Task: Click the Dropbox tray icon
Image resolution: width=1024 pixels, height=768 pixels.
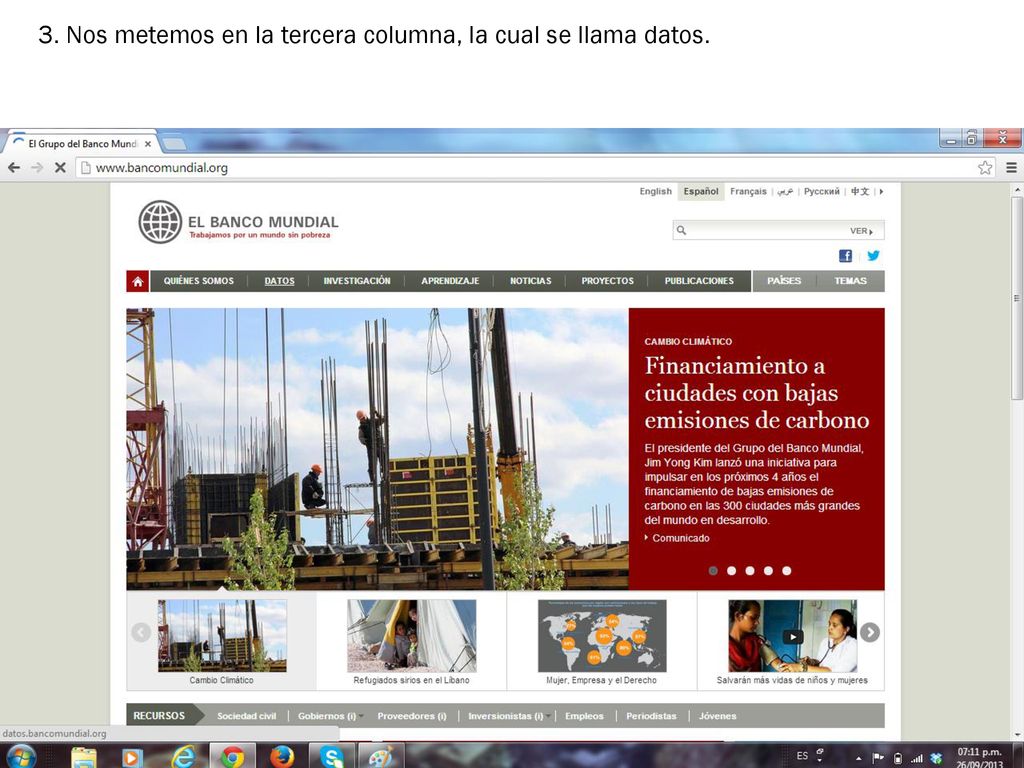Action: click(936, 758)
